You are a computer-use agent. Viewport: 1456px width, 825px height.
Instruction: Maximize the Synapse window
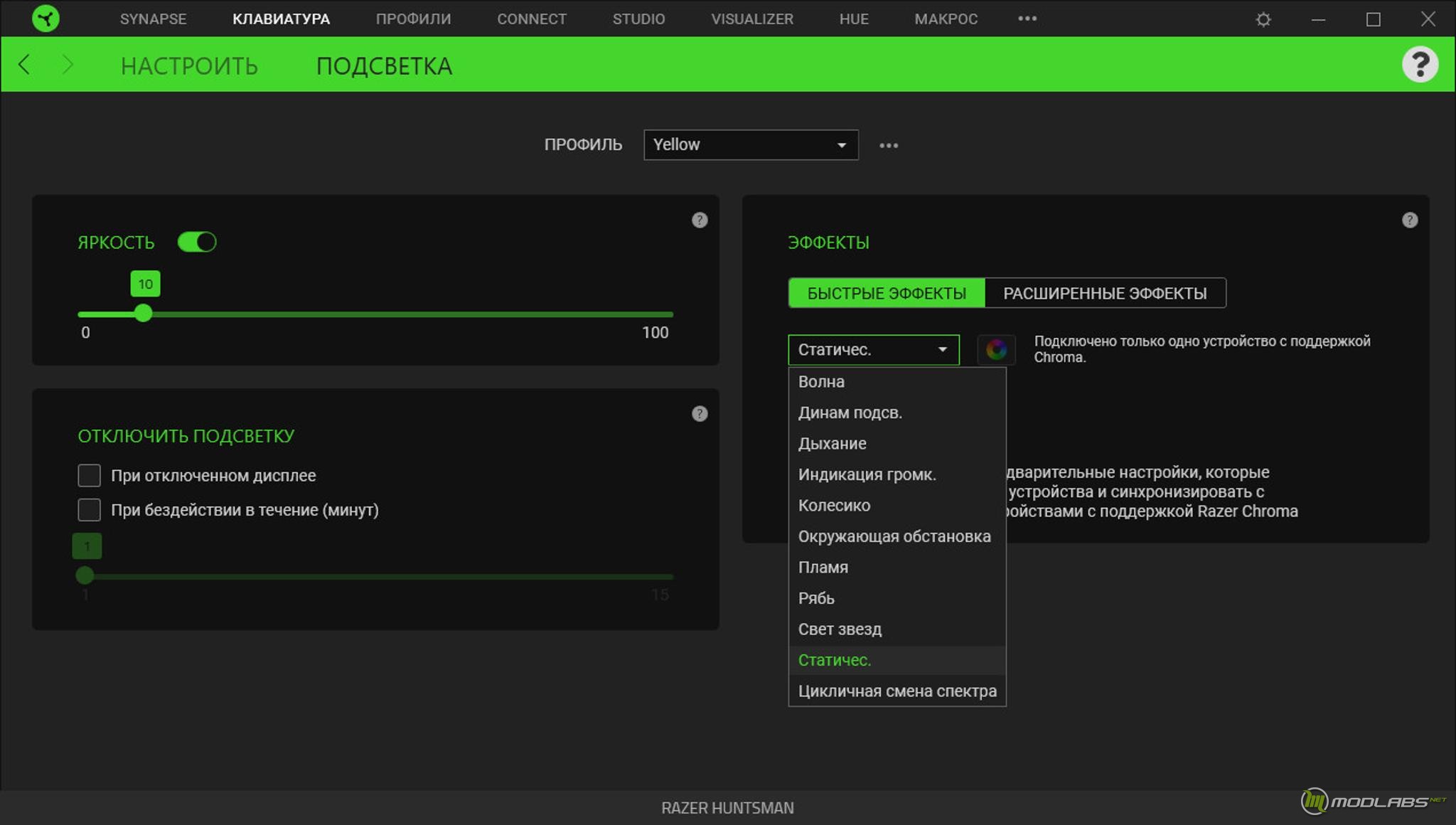point(1374,19)
